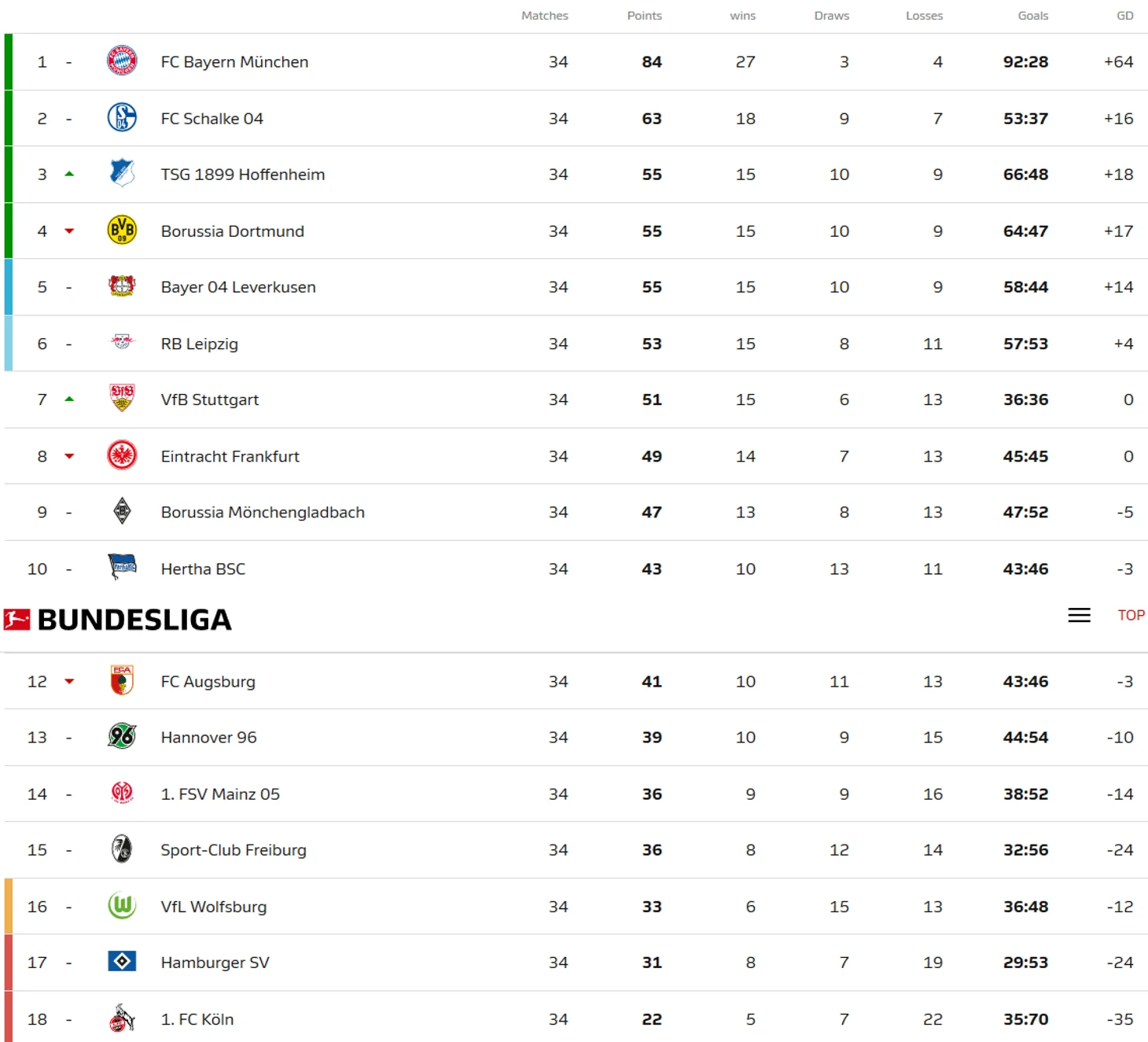Viewport: 1148px width, 1042px height.
Task: Click the Hamburger SV diamond logo
Action: click(122, 961)
